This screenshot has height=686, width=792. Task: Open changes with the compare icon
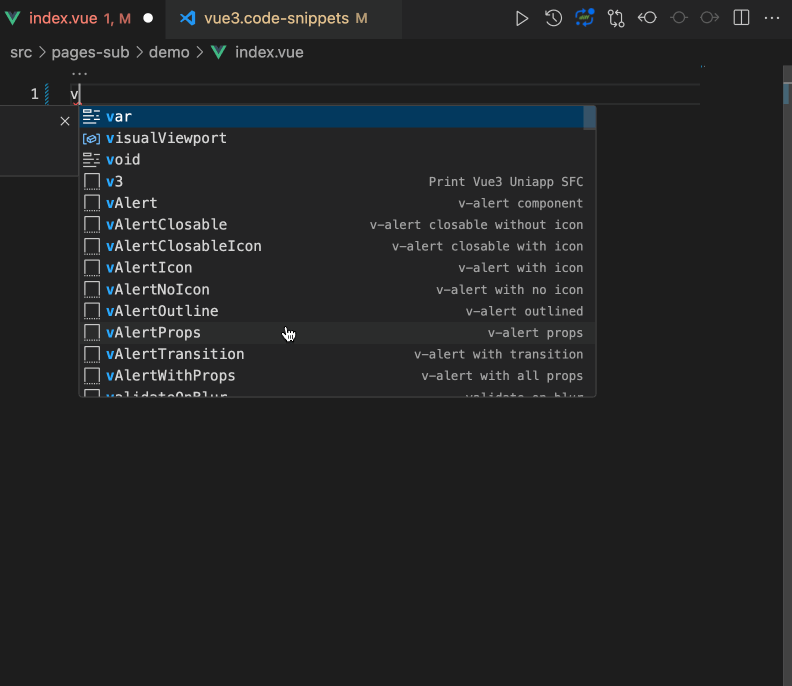pos(616,18)
